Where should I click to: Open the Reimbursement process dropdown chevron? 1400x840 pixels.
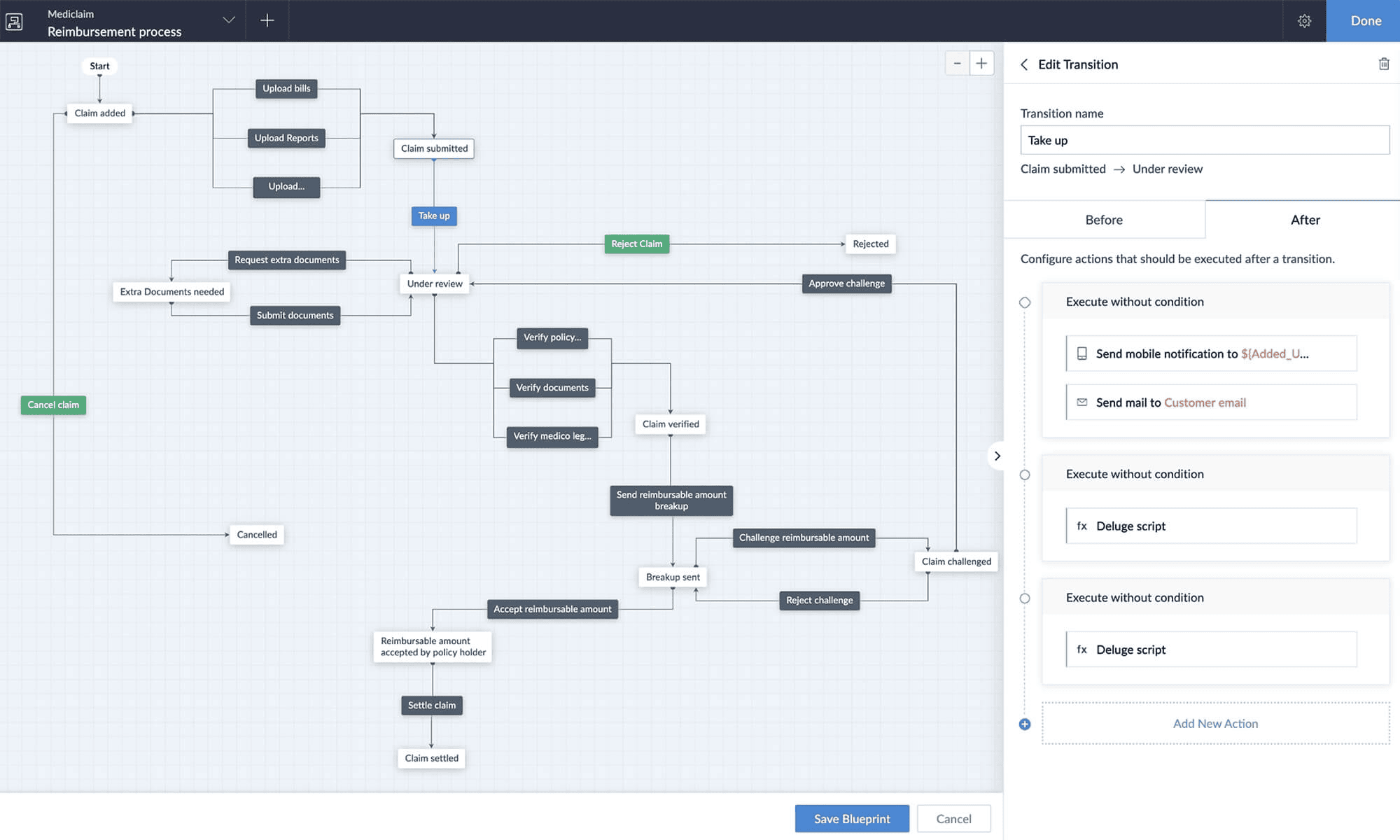click(228, 20)
